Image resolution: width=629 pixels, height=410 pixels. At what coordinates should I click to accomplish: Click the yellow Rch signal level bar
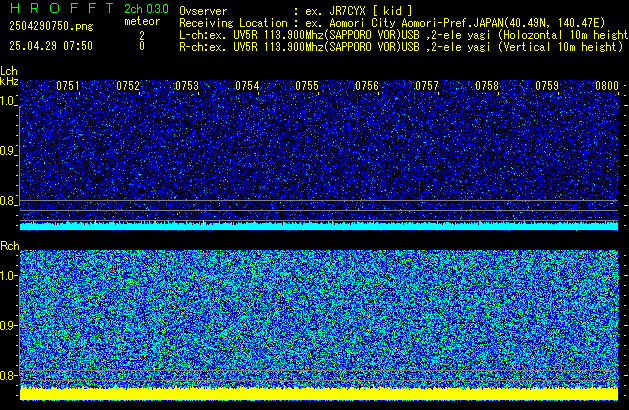(x=319, y=394)
